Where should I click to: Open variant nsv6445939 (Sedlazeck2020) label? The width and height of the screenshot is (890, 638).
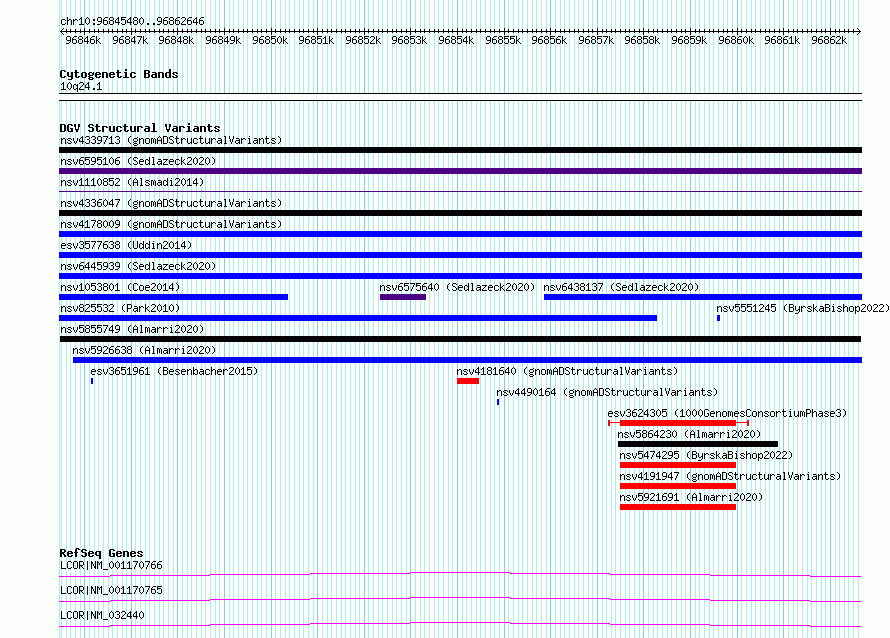[x=138, y=266]
